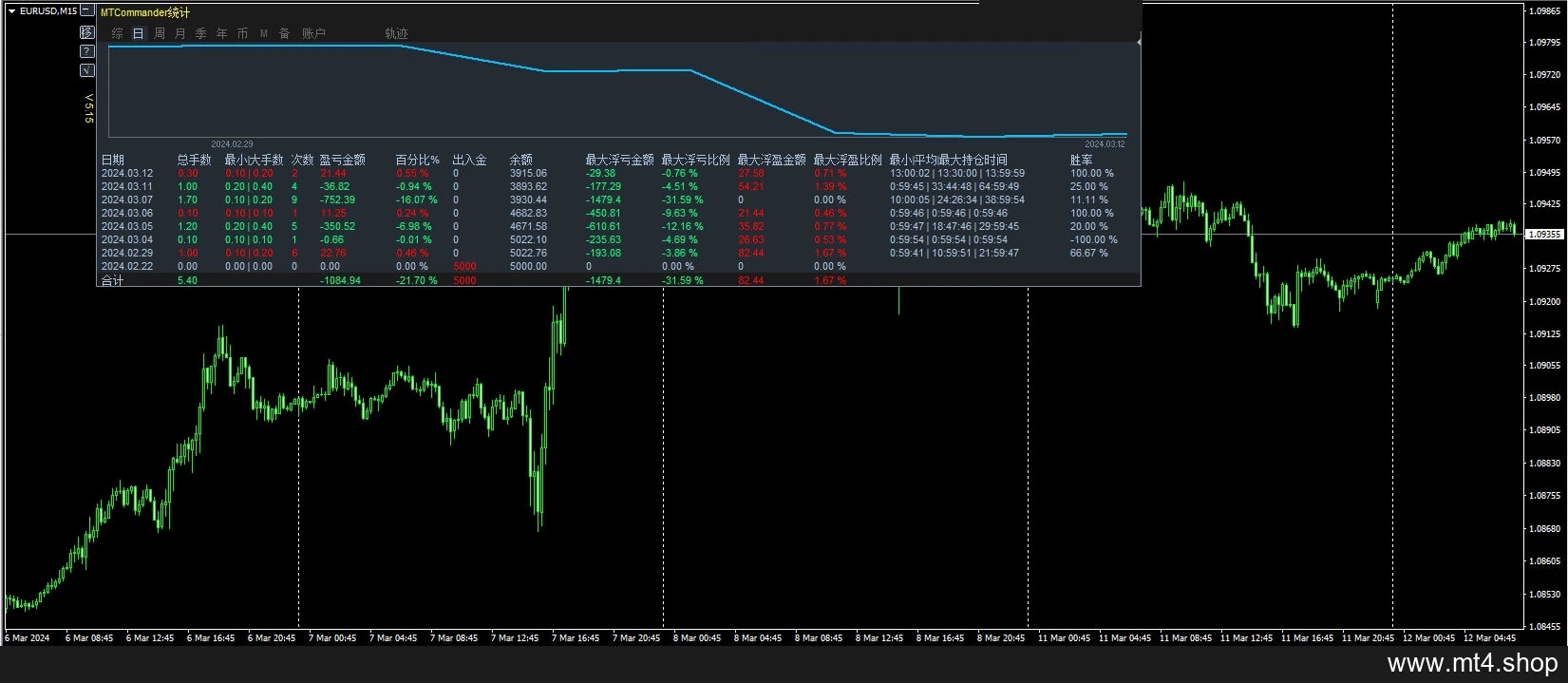The width and height of the screenshot is (1568, 683).
Task: Click the 5.40 total lots value
Action: tap(187, 280)
